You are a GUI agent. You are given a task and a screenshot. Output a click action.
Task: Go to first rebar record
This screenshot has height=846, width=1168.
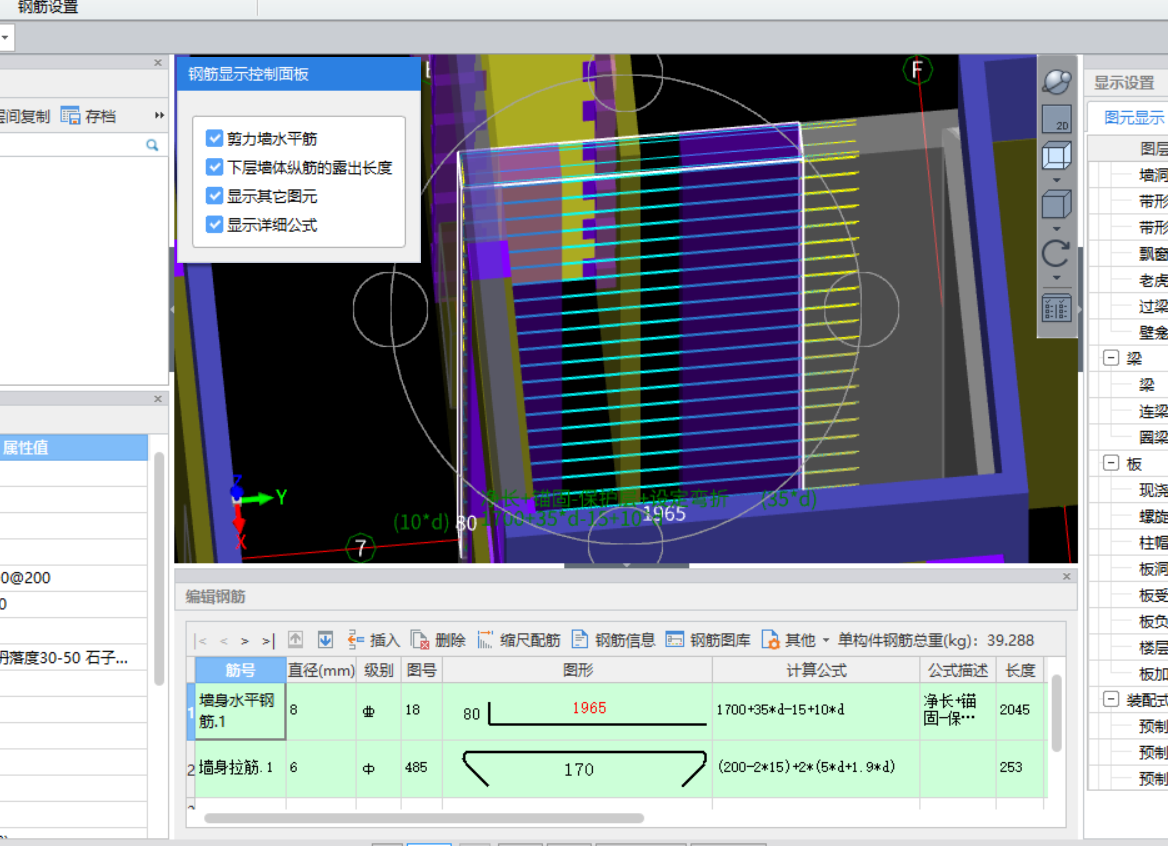click(x=200, y=640)
